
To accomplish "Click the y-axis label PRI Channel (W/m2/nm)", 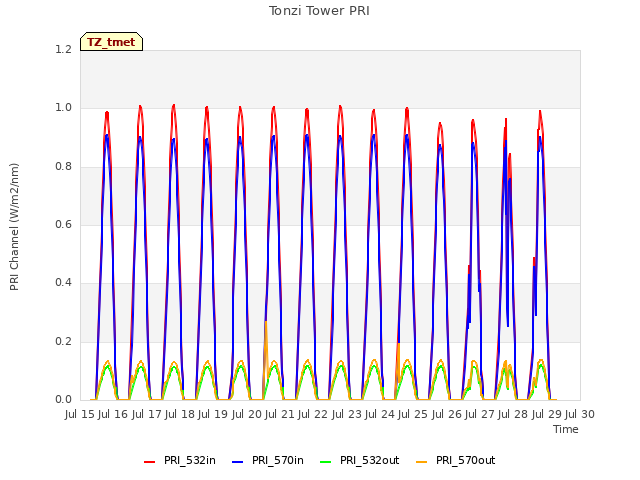I will point(14,227).
